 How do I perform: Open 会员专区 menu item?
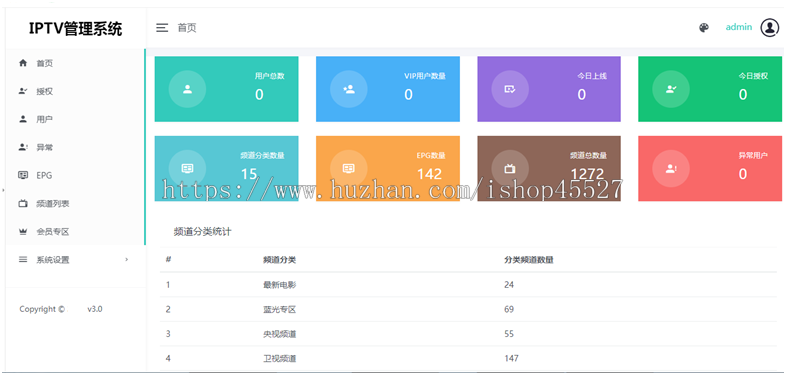coord(75,232)
